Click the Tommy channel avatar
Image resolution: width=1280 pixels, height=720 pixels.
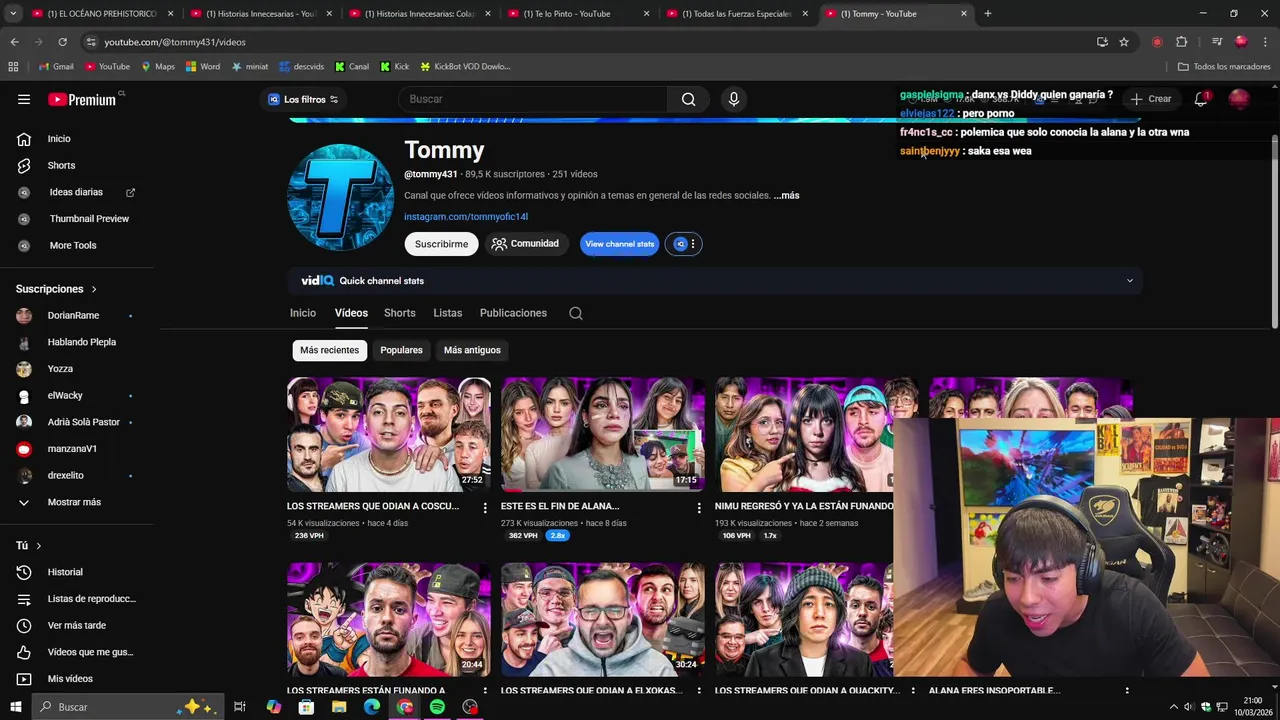[x=340, y=197]
